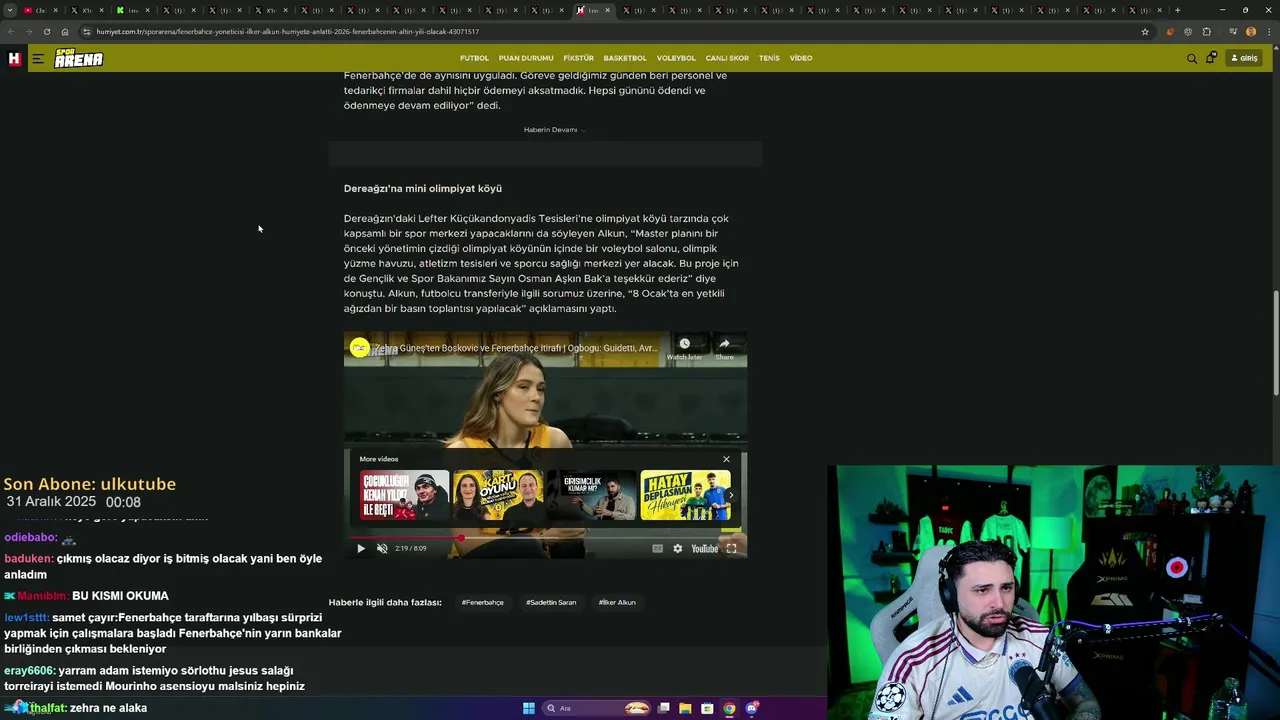Click the taskbar Ara search box
This screenshot has width=1280, height=720.
pos(597,708)
